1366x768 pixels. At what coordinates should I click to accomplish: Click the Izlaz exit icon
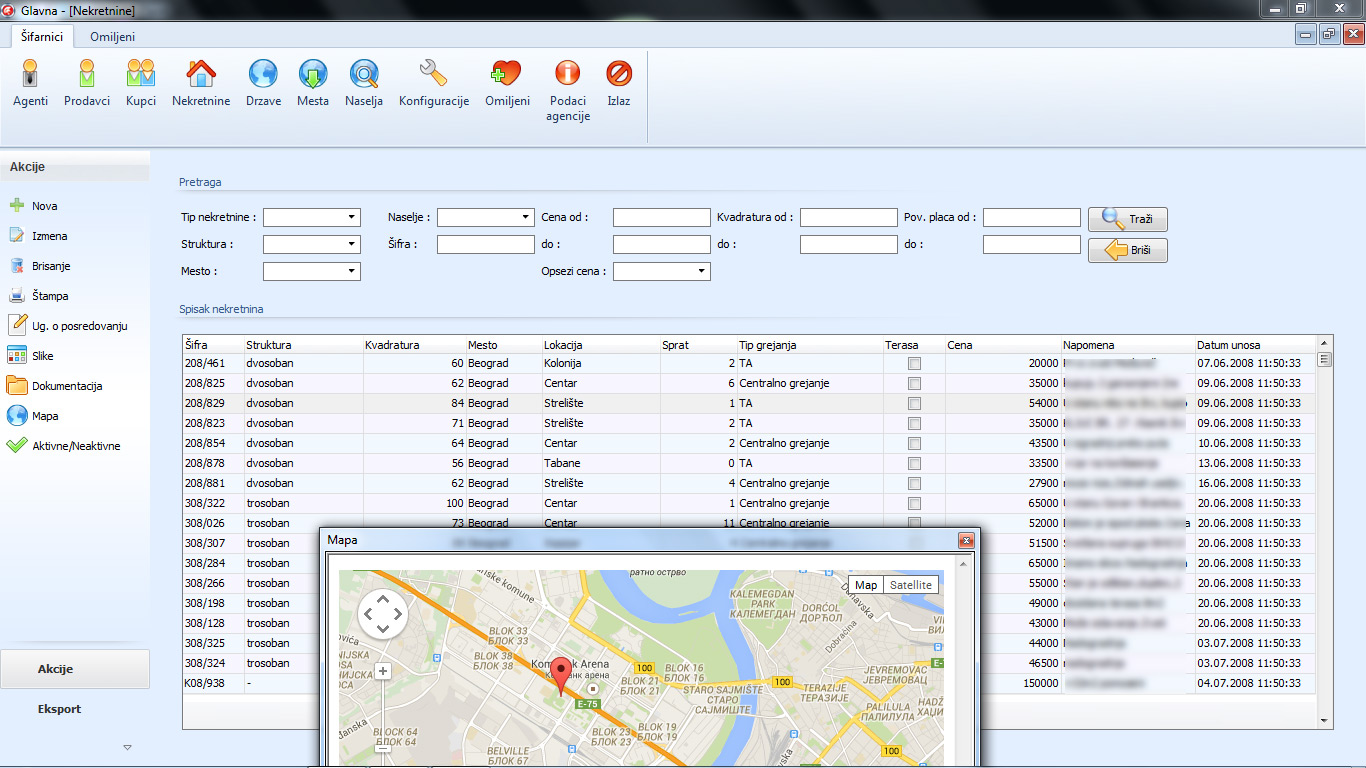pyautogui.click(x=619, y=82)
